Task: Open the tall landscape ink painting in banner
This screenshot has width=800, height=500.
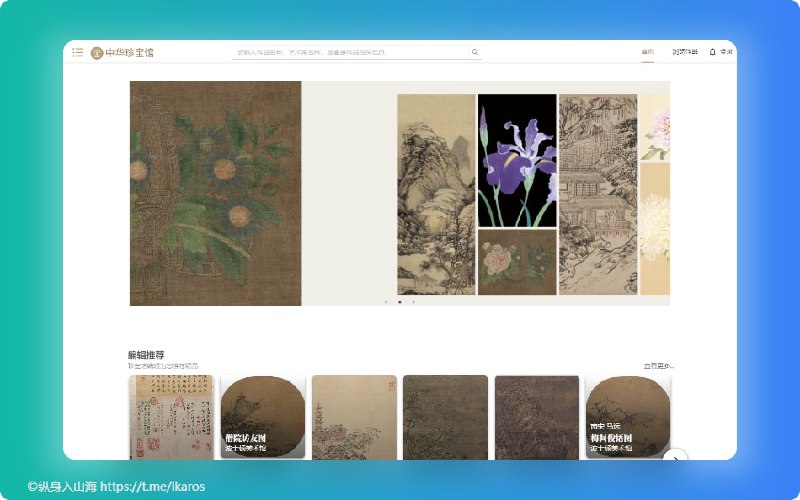Action: [x=436, y=194]
